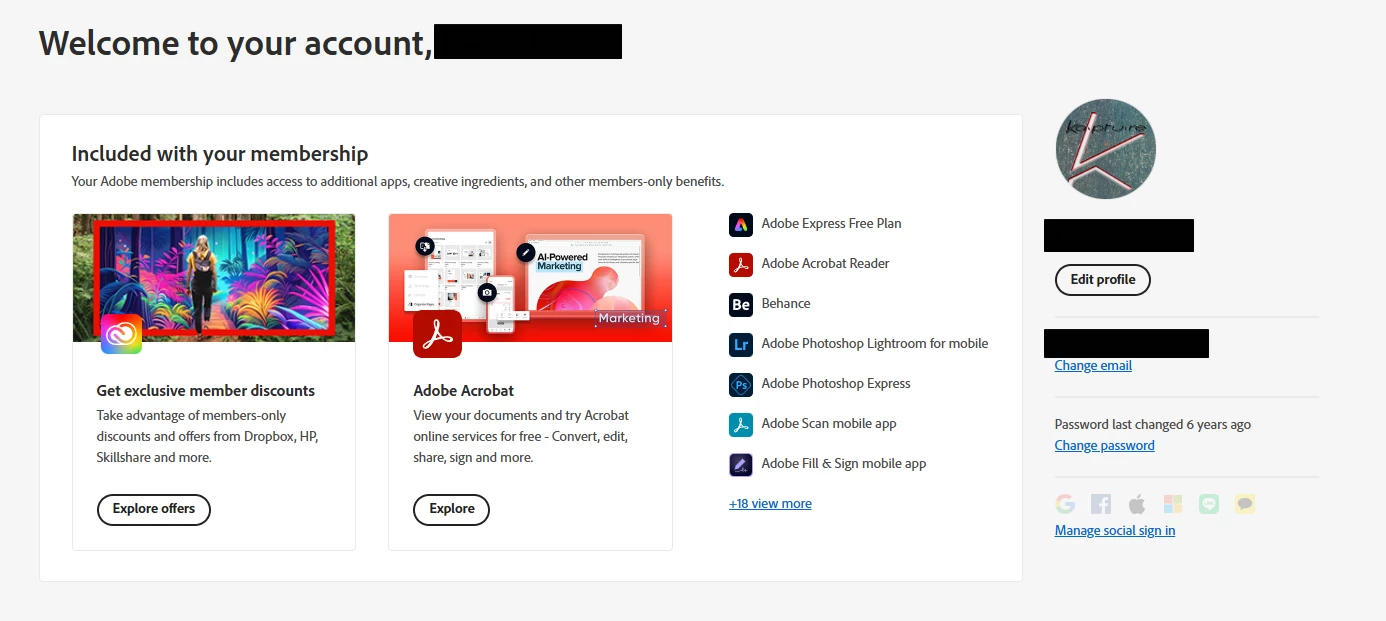1386x621 pixels.
Task: Click the Adobe Scan mobile app text
Action: click(829, 424)
